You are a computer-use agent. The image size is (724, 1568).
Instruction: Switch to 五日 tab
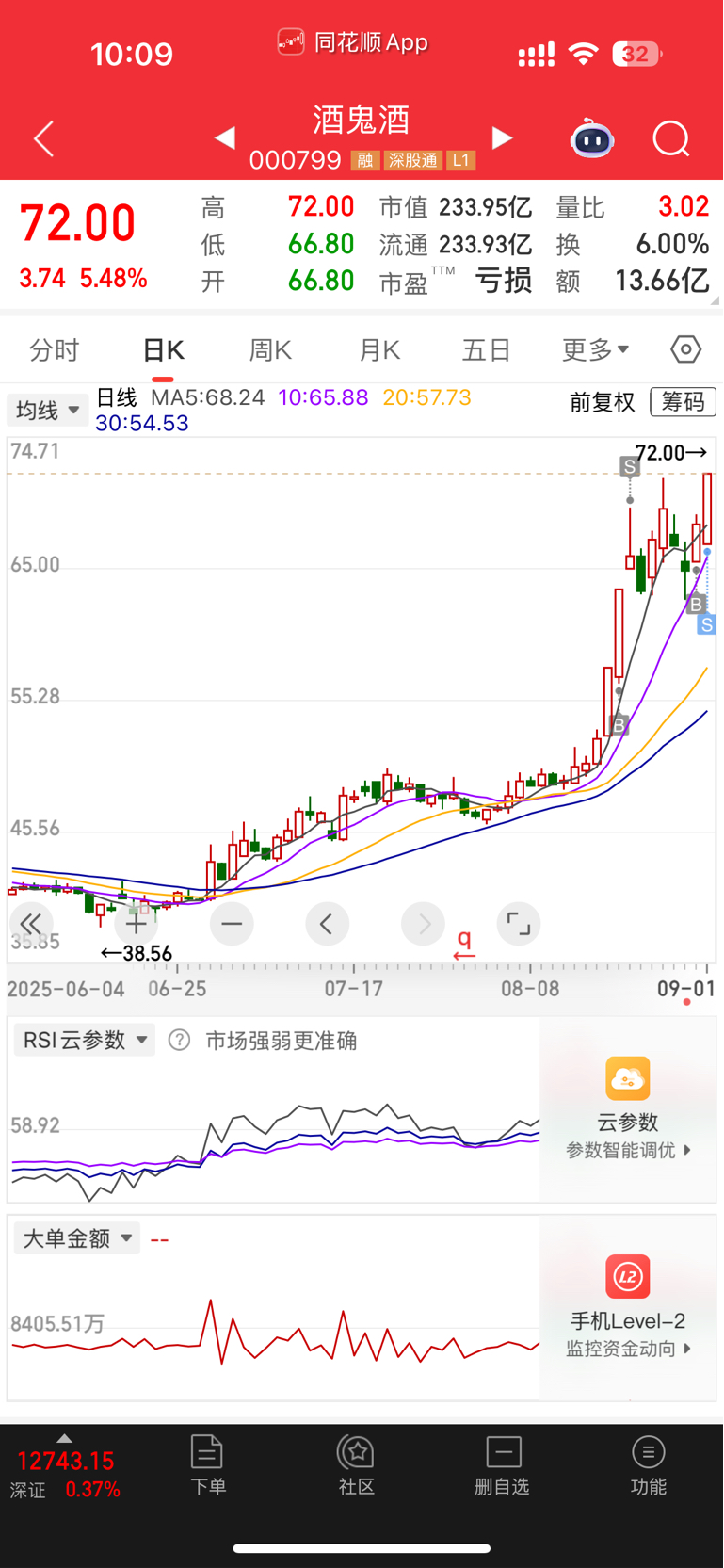(x=487, y=350)
